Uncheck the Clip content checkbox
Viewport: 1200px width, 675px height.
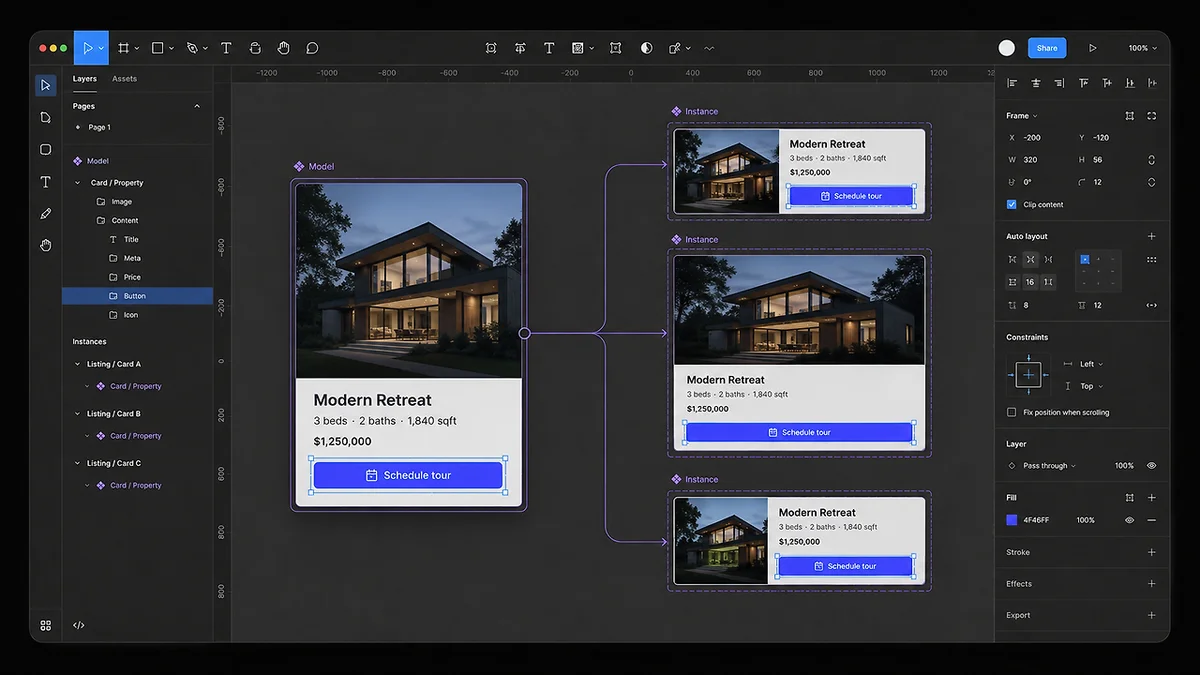click(x=1012, y=204)
